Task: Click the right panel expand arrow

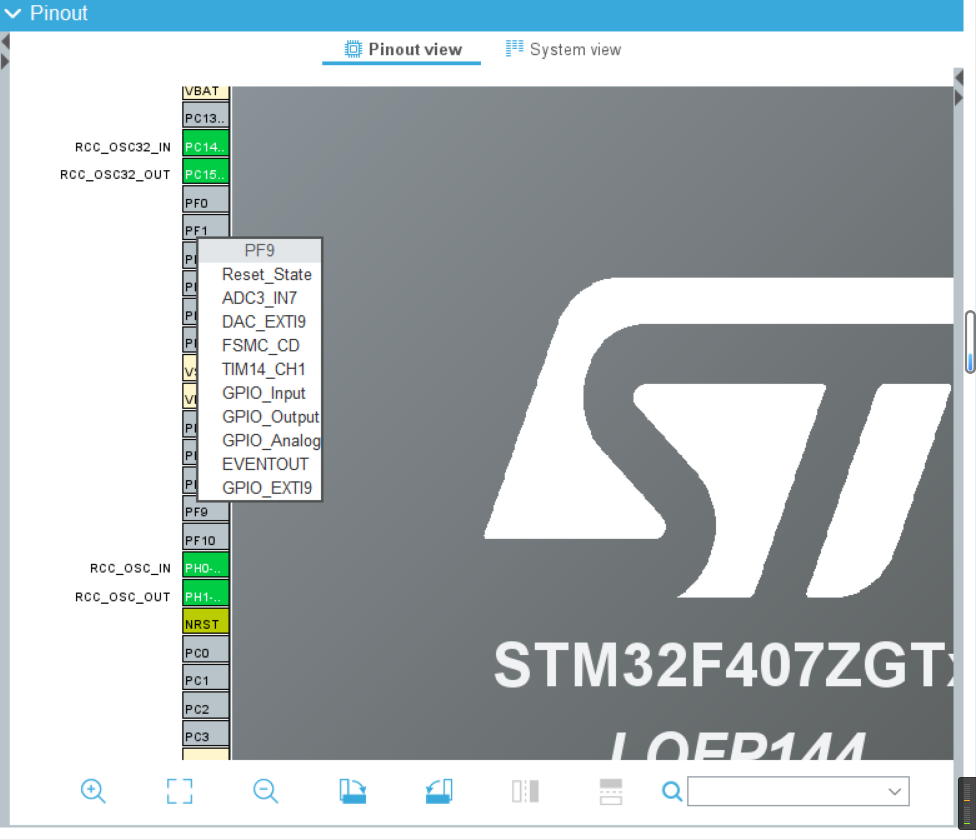Action: pos(959,98)
